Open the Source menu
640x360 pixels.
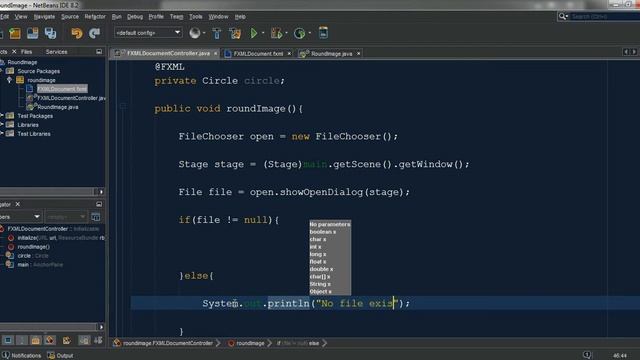click(70, 17)
